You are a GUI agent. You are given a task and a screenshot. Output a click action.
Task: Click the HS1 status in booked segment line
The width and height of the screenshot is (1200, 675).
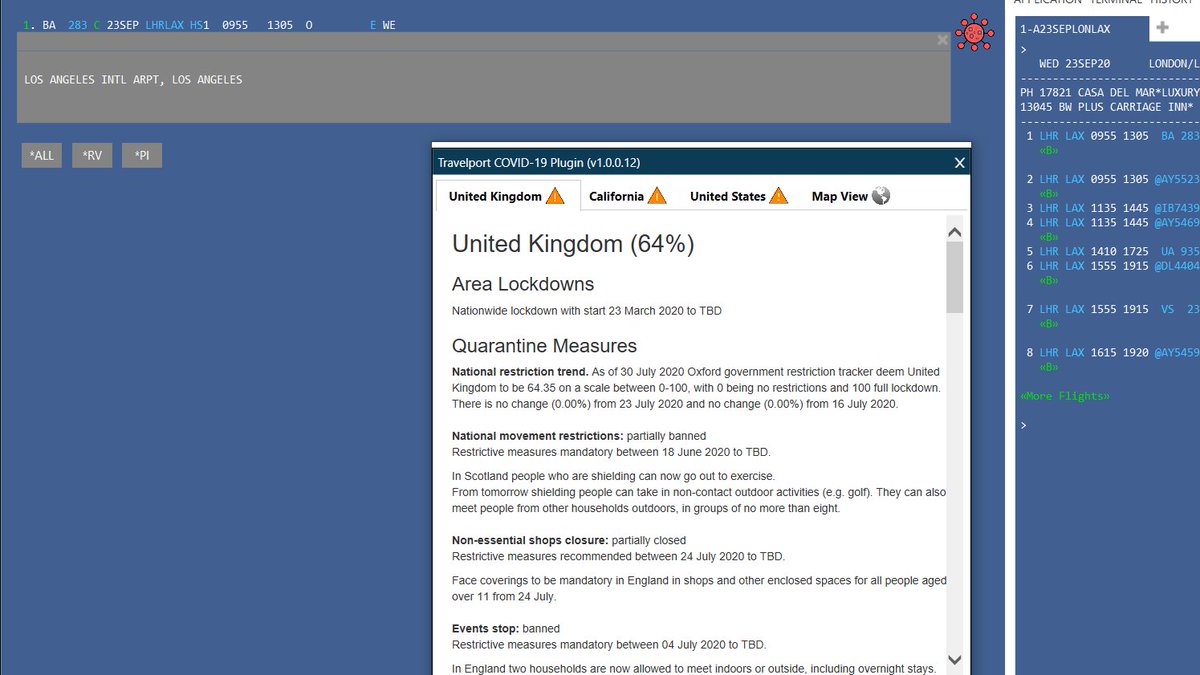[x=199, y=25]
